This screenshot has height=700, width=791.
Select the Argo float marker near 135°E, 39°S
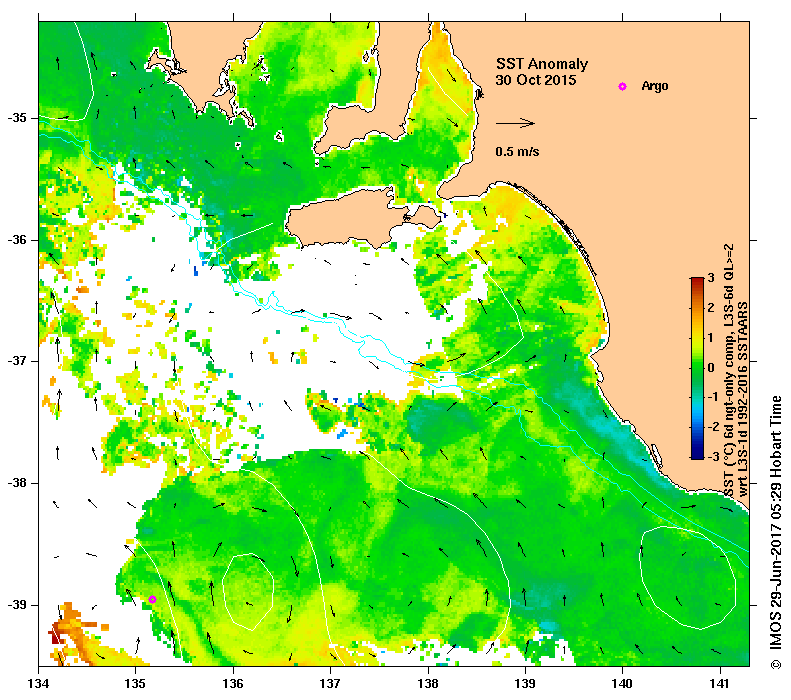click(152, 599)
